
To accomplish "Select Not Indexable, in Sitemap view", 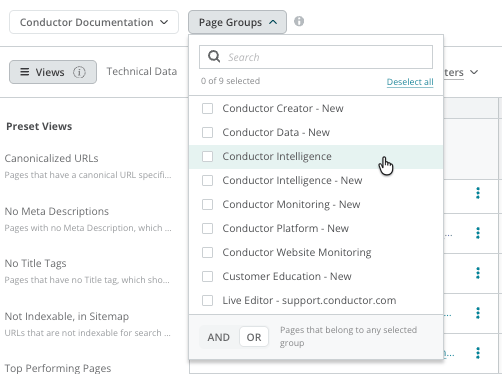I will 88,324.
